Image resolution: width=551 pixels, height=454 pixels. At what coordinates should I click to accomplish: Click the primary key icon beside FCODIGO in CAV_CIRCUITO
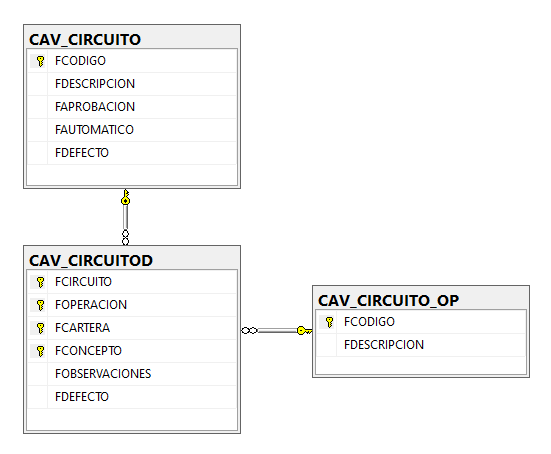tap(40, 61)
